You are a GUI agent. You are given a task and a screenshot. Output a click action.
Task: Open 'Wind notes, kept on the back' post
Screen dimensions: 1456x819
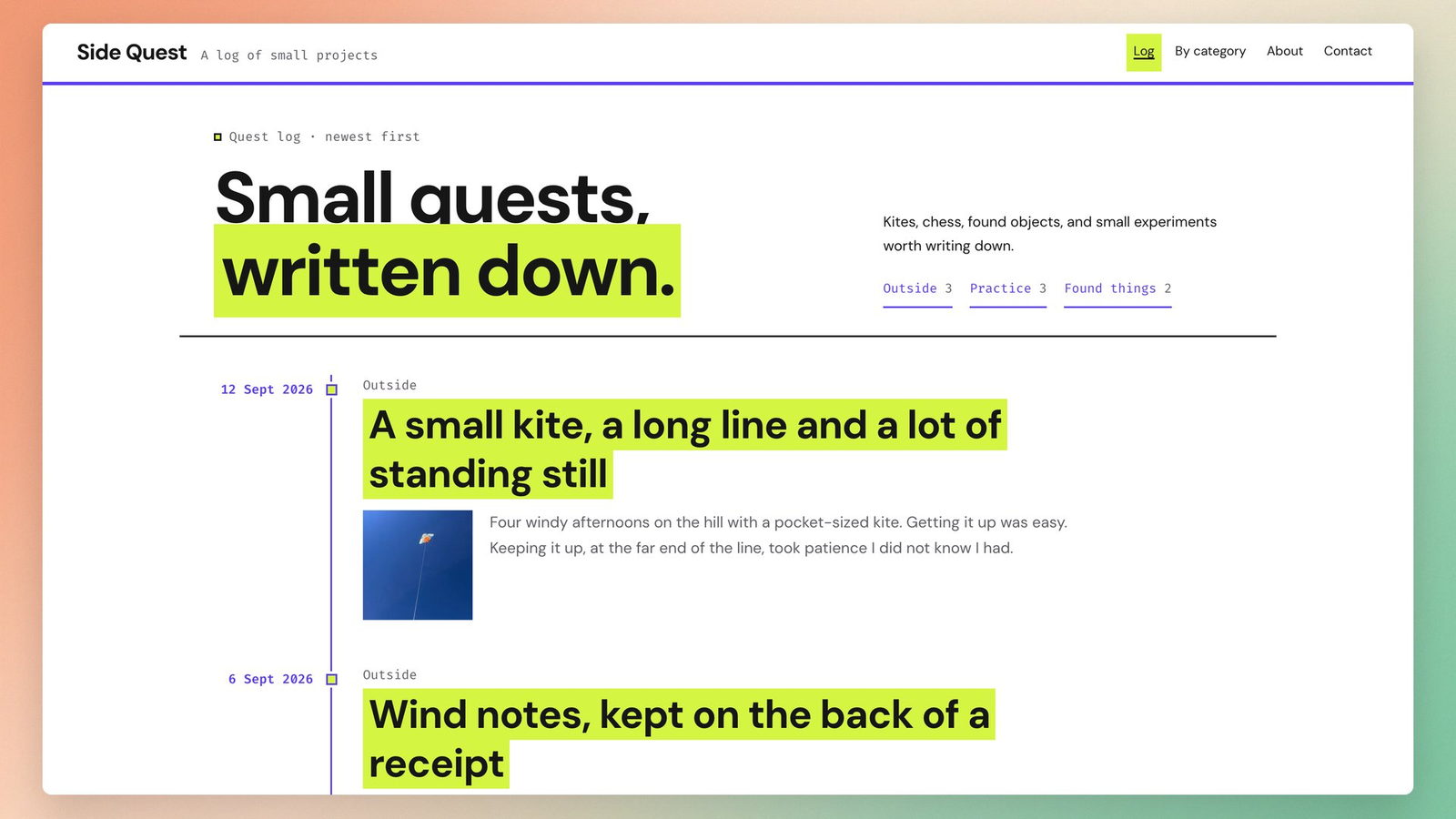point(679,739)
